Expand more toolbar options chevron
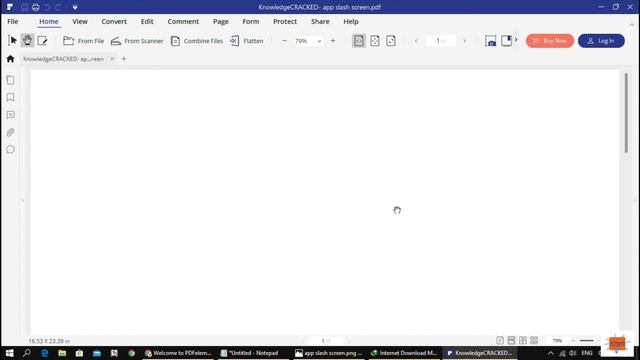Image resolution: width=640 pixels, height=360 pixels. coord(516,40)
